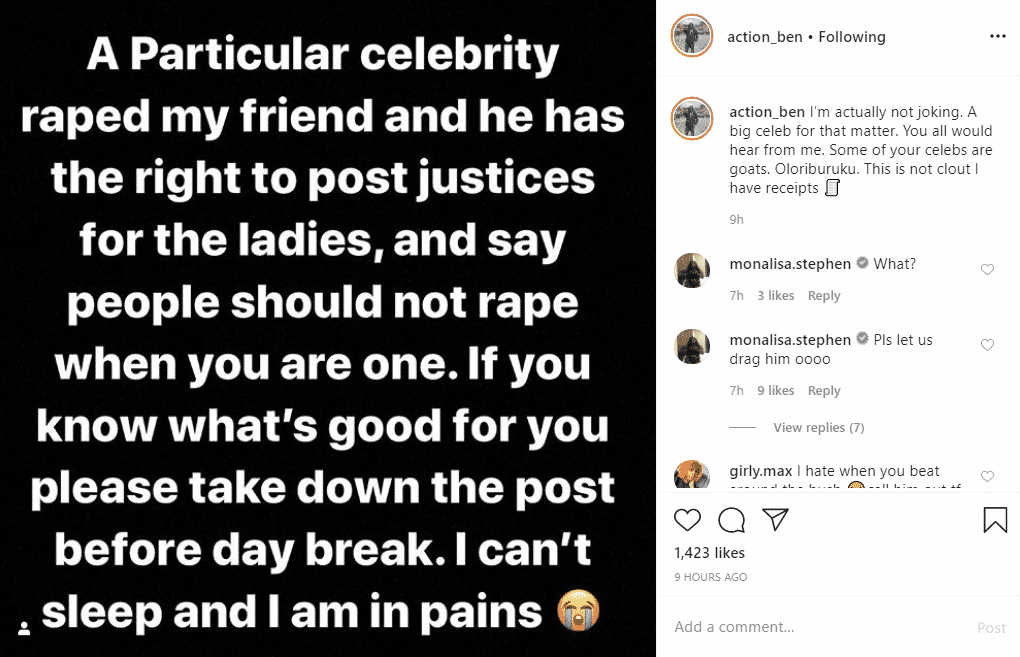Like the "Pls let us drag him" comment
The height and width of the screenshot is (657, 1020).
click(x=988, y=345)
